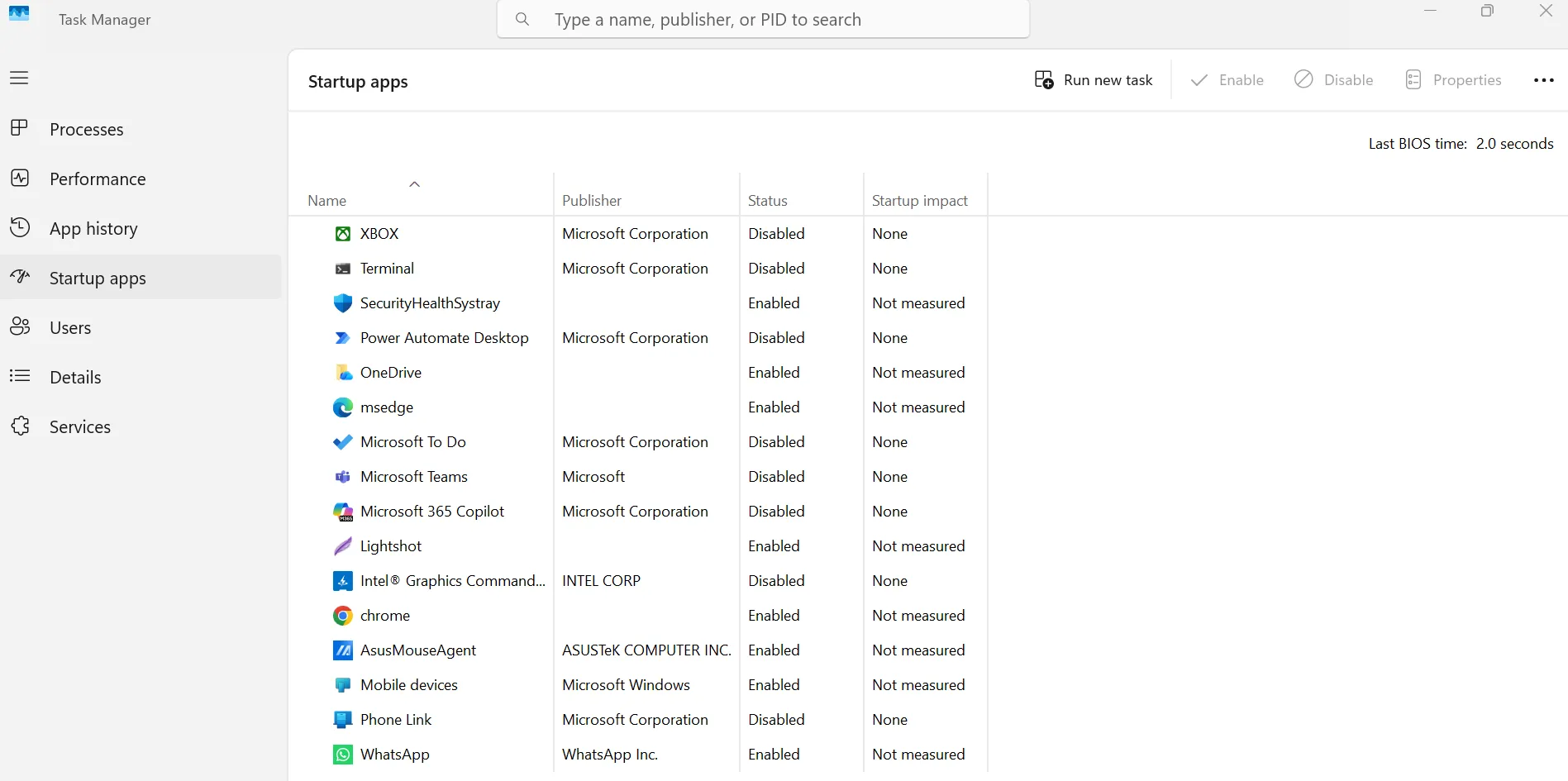Viewport: 1568px width, 781px height.
Task: Click the Phone Link icon
Action: click(343, 720)
